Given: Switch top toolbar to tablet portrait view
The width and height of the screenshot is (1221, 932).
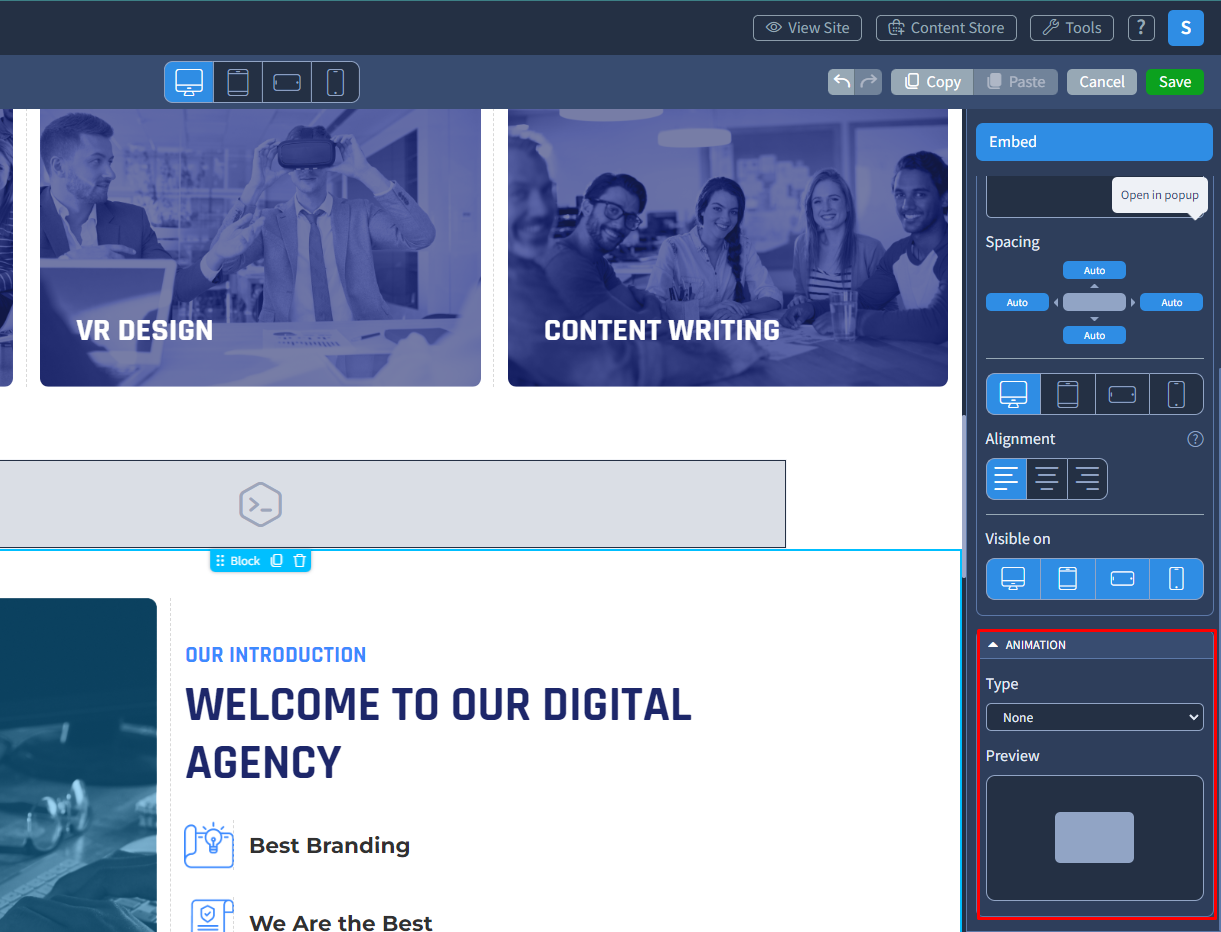Looking at the screenshot, I should (x=238, y=82).
